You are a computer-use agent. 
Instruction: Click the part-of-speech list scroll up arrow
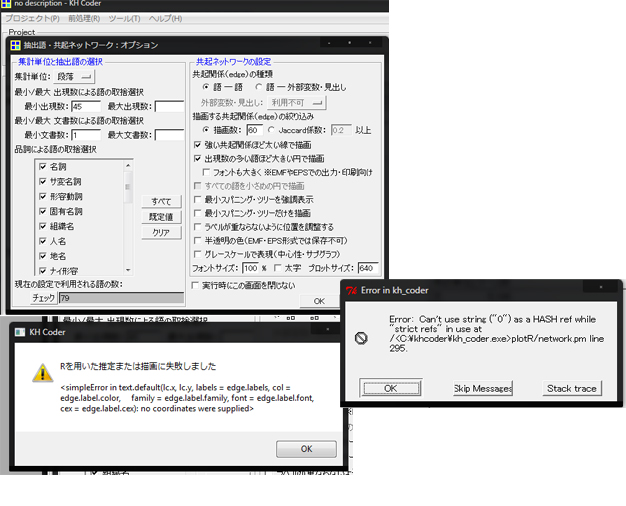click(x=128, y=165)
